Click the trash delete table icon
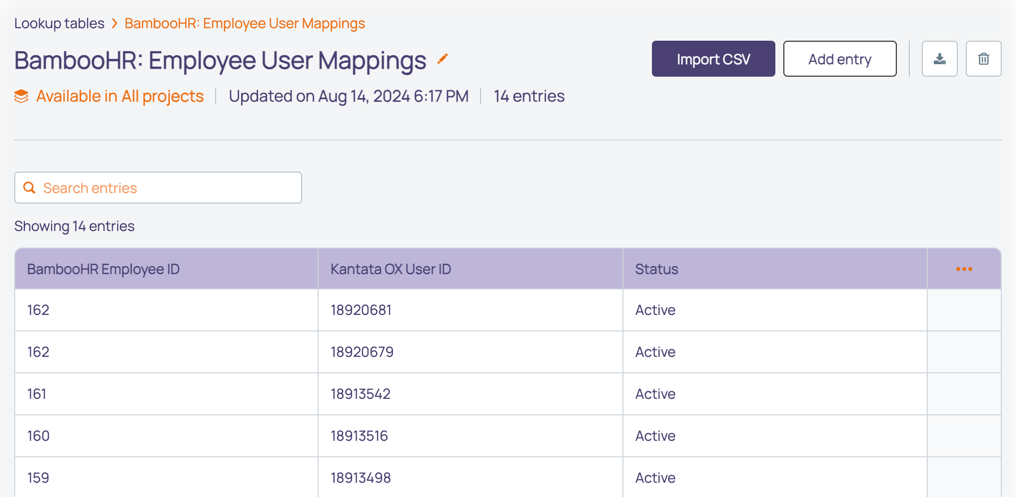The height and width of the screenshot is (497, 1016). (x=984, y=59)
